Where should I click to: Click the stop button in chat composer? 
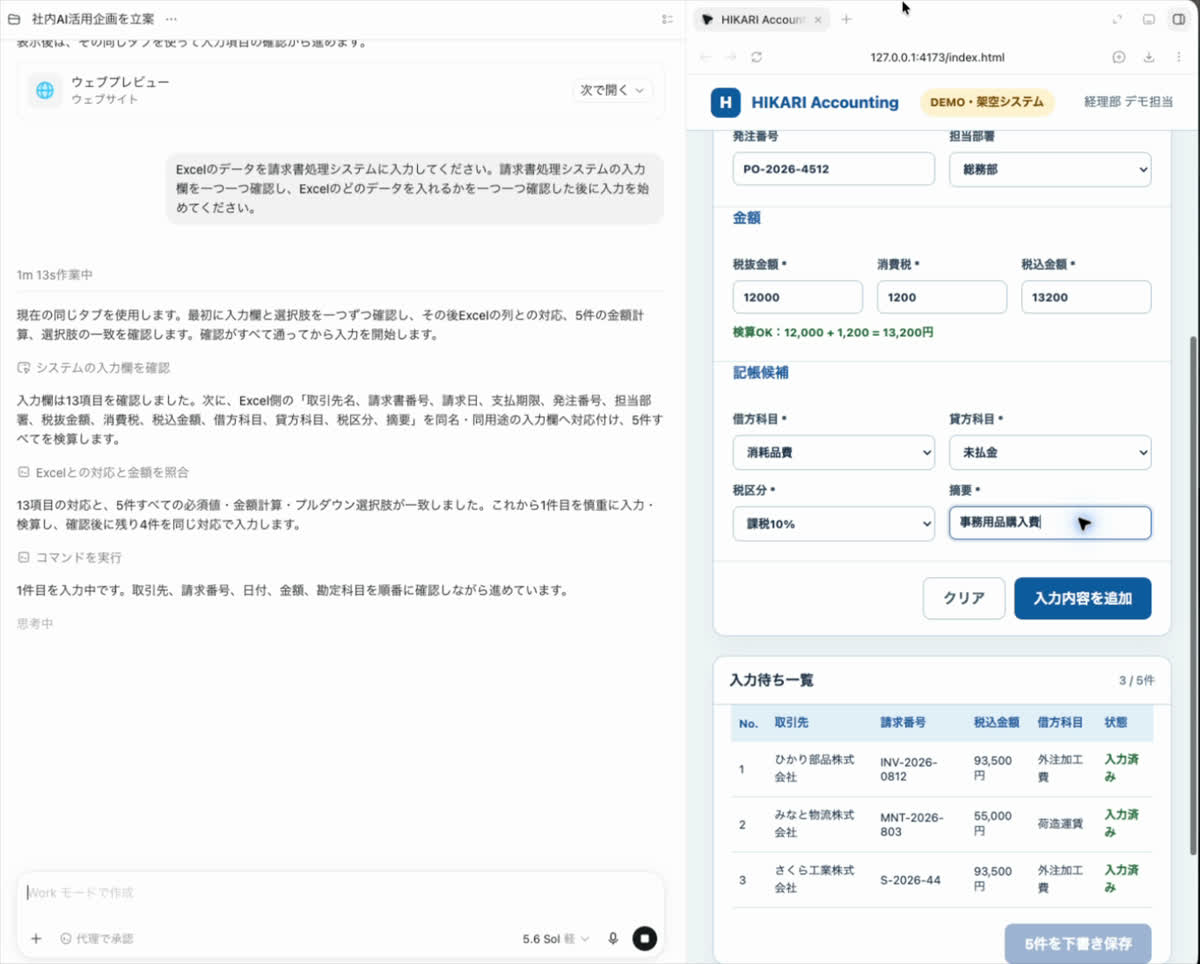pos(645,938)
